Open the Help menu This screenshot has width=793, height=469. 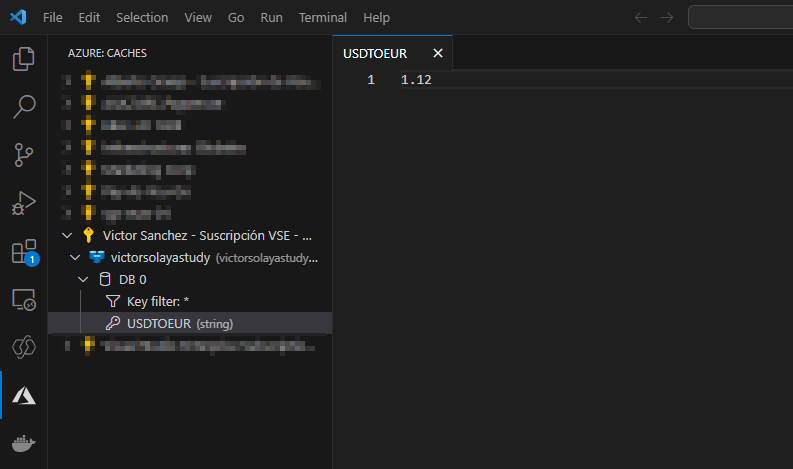376,18
